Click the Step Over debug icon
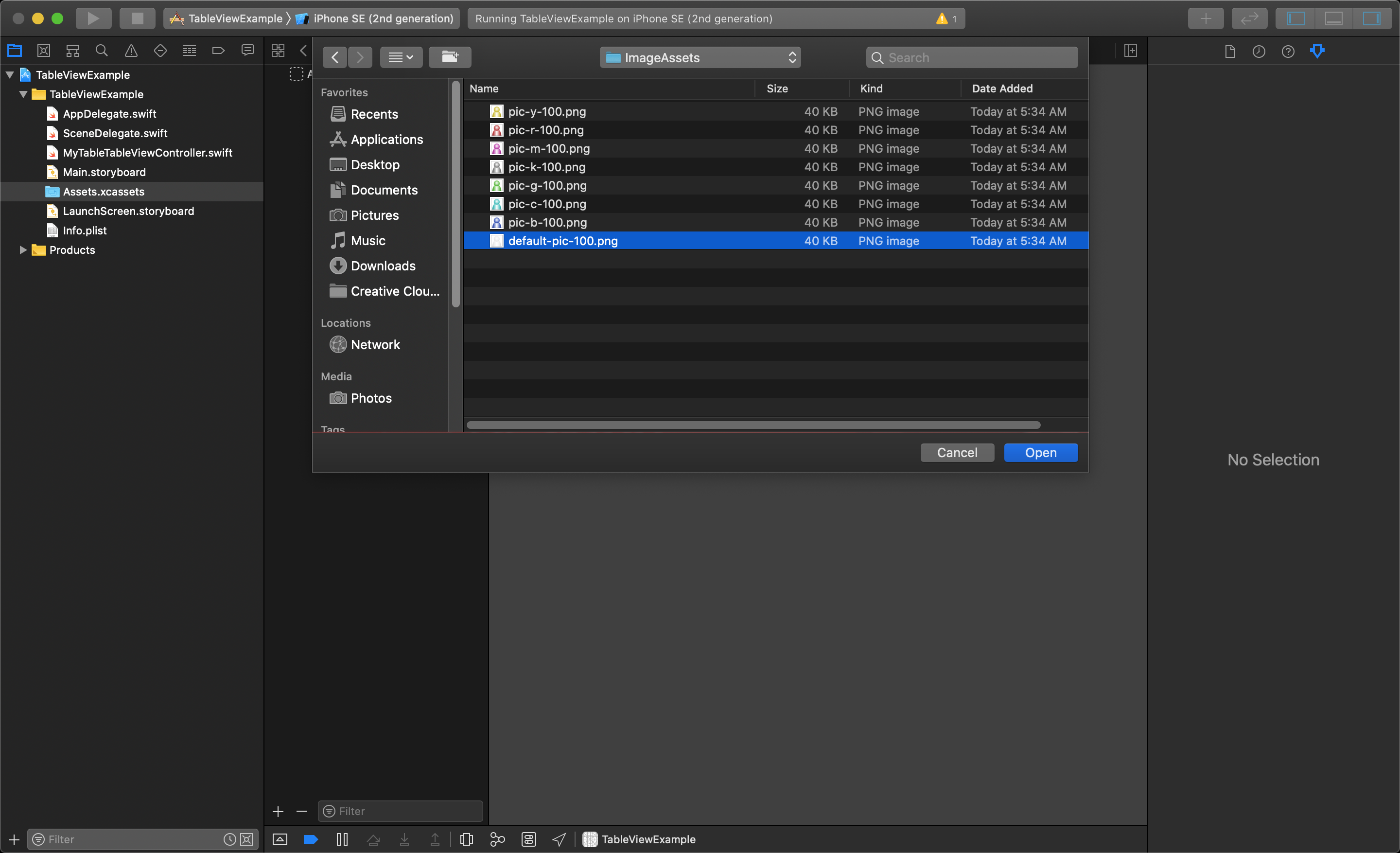 pos(373,839)
